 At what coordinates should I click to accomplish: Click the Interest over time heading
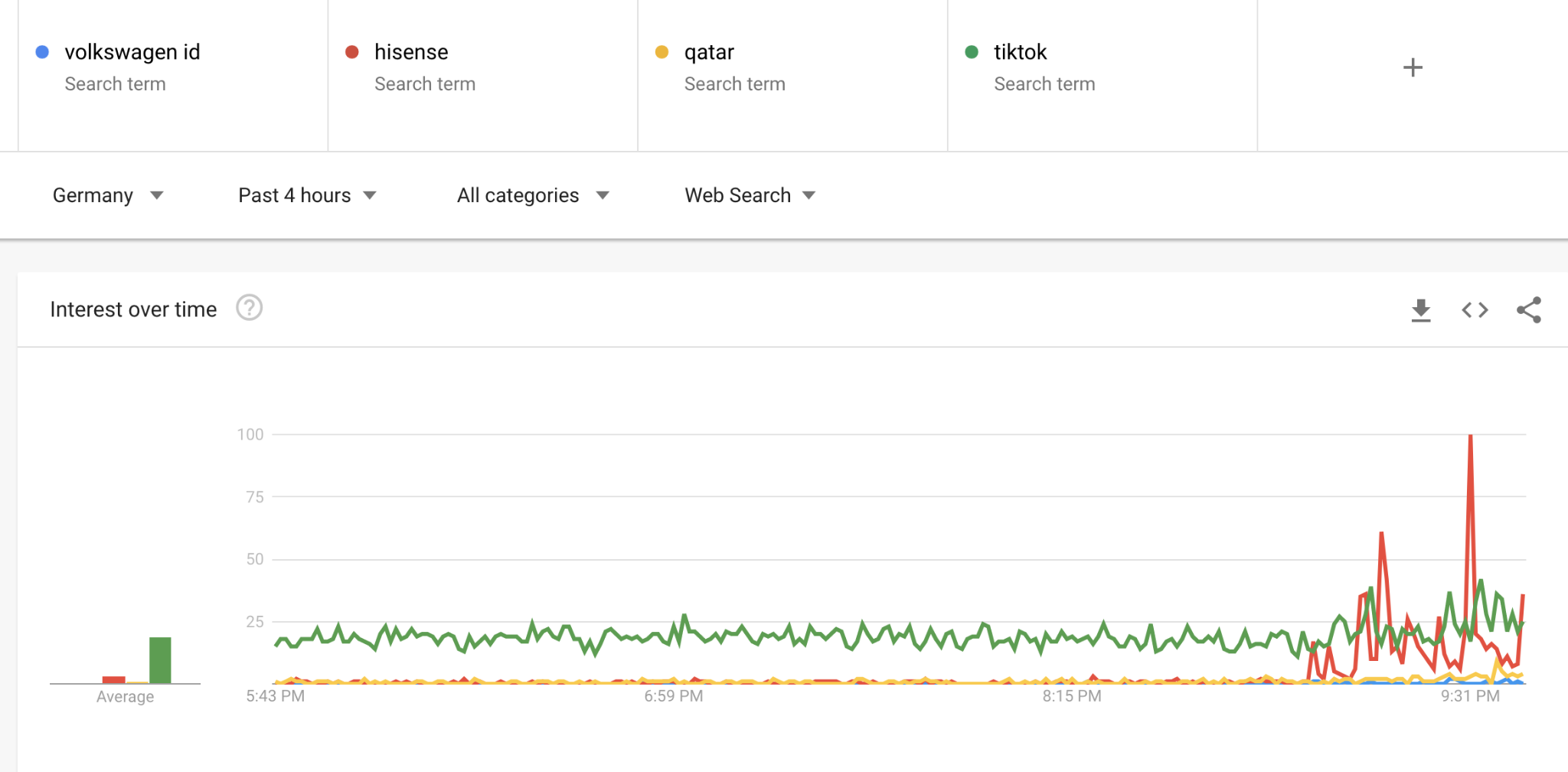pos(133,309)
